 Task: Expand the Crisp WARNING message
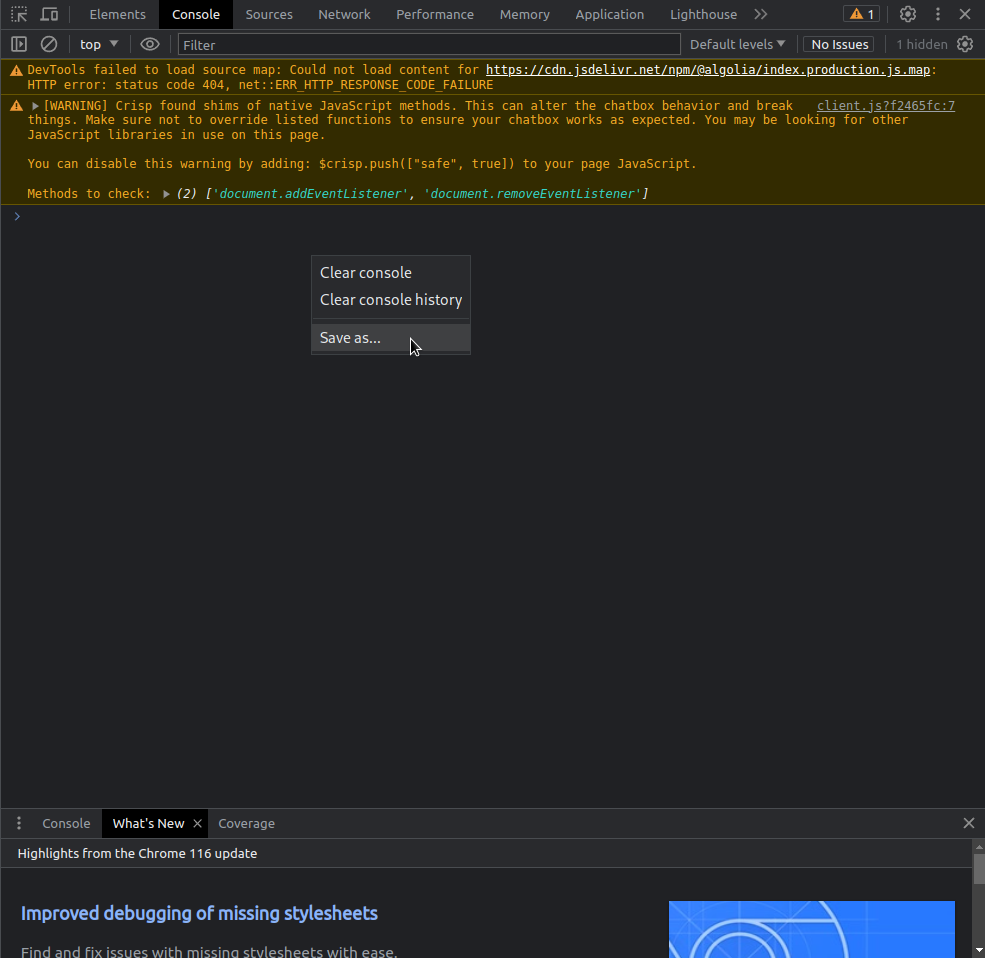pyautogui.click(x=36, y=106)
